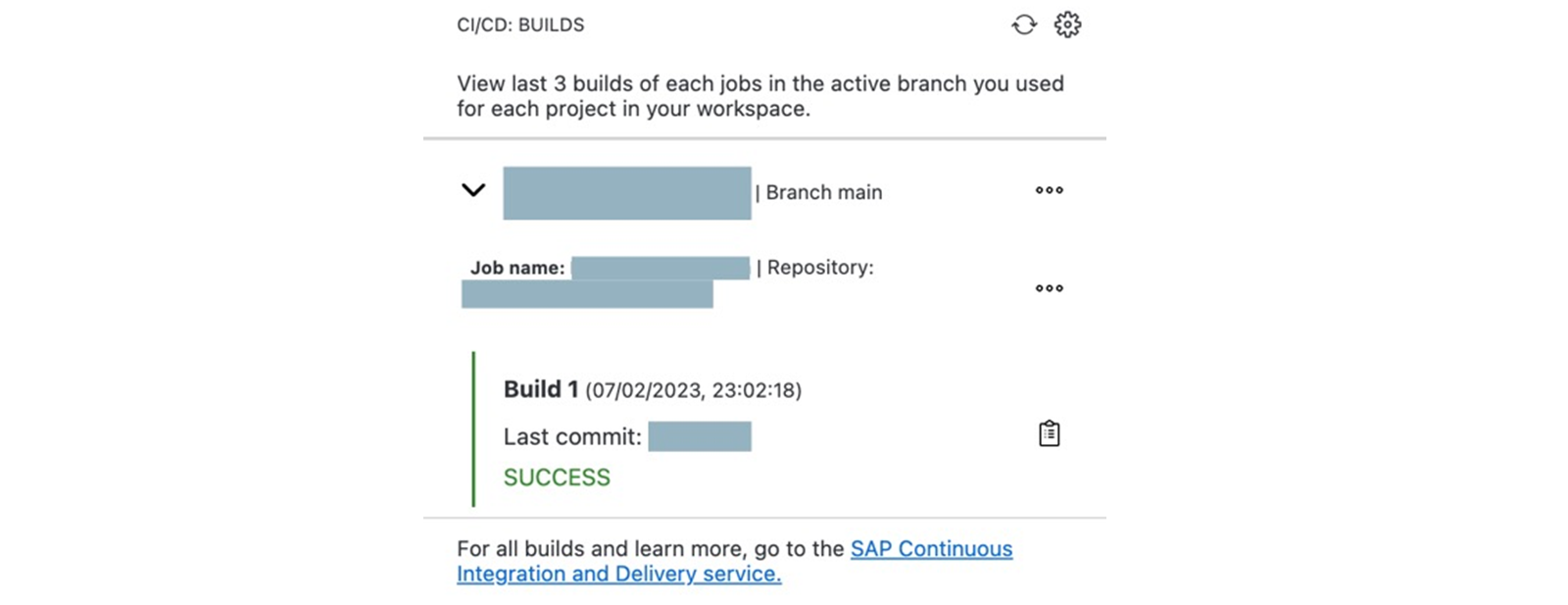The image size is (1568, 605).
Task: Click the redacted last commit hash
Action: tap(700, 436)
